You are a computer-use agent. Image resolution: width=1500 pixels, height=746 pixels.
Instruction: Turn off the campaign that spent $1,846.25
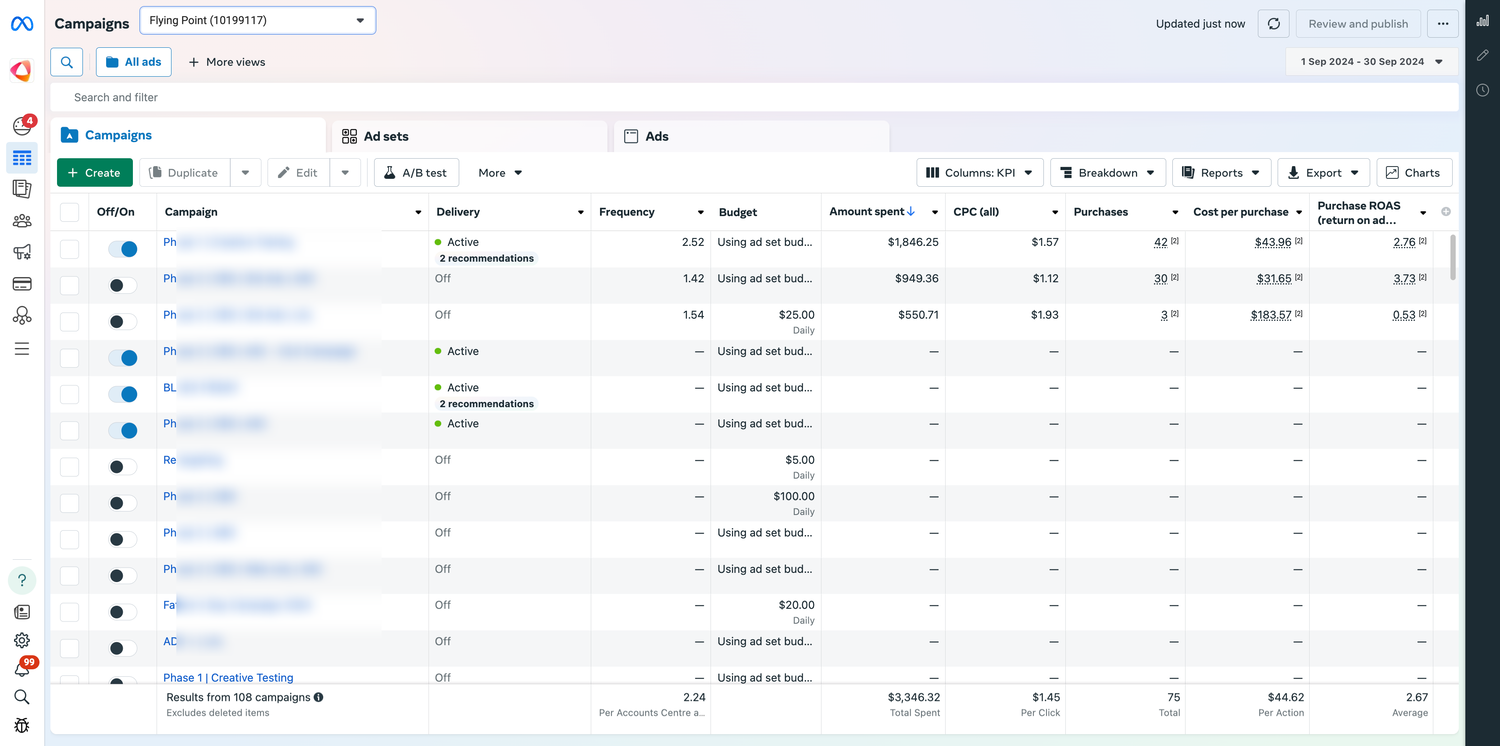123,249
